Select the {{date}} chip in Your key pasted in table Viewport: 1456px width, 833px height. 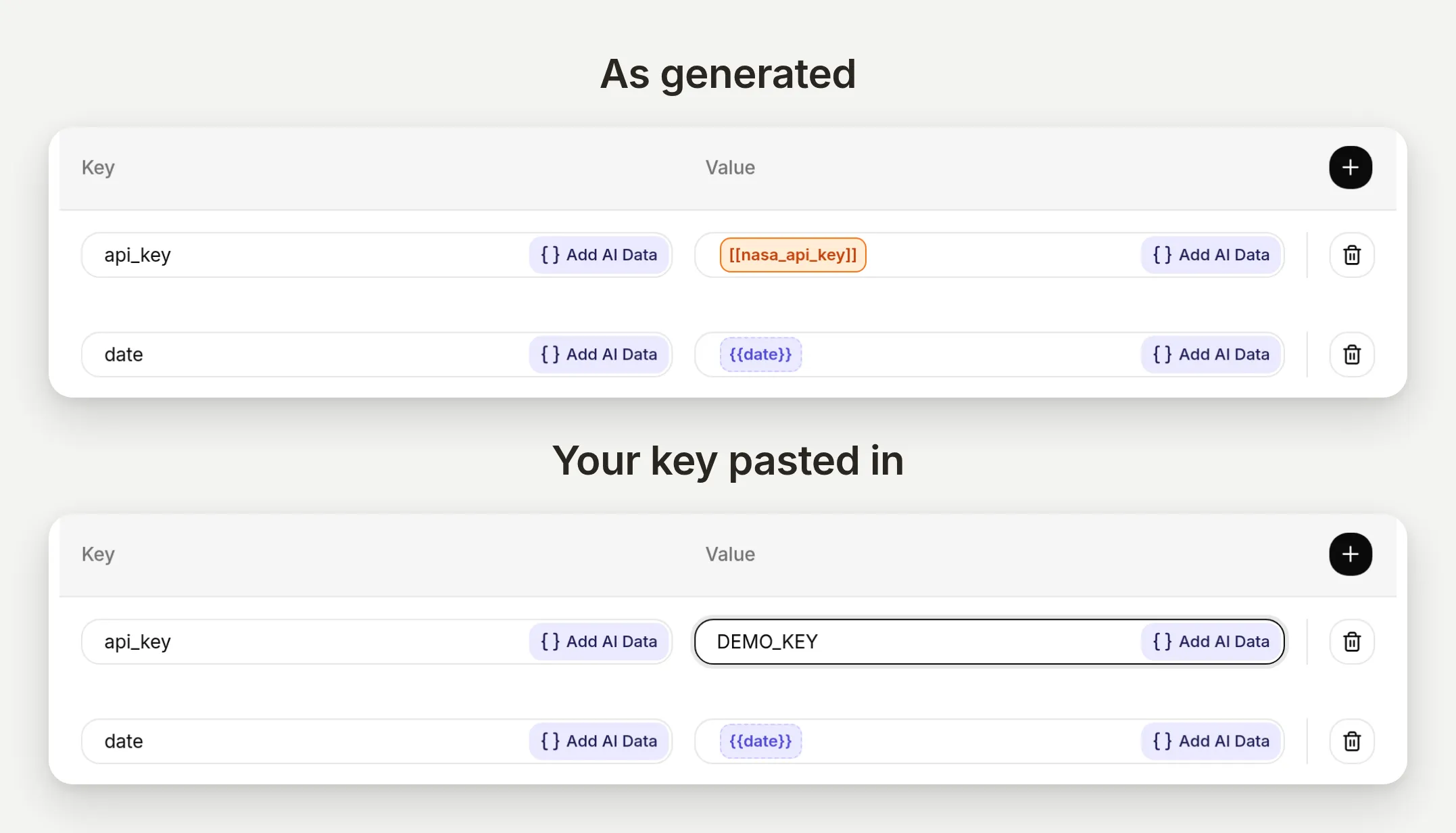760,741
